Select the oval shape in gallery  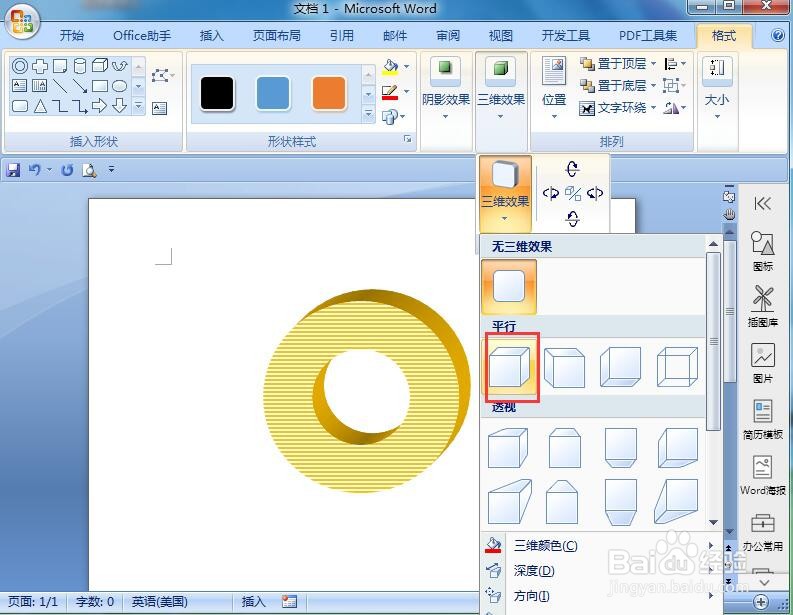119,86
